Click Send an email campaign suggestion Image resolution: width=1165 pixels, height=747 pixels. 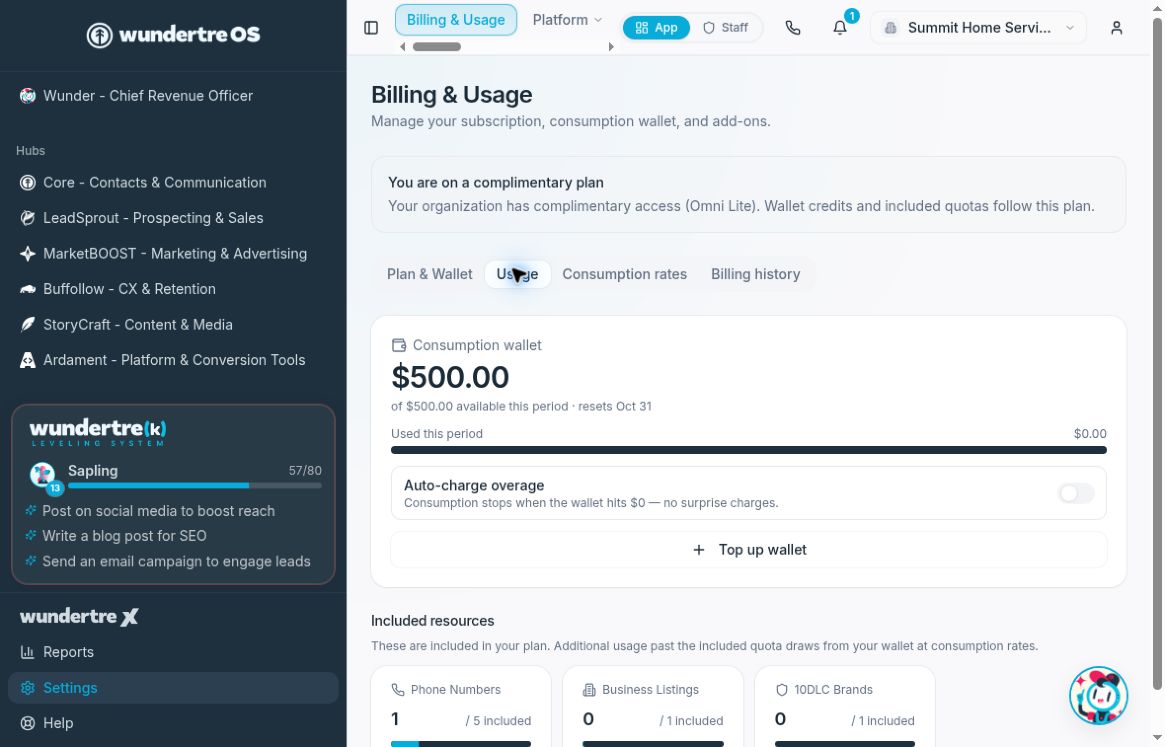tap(176, 562)
